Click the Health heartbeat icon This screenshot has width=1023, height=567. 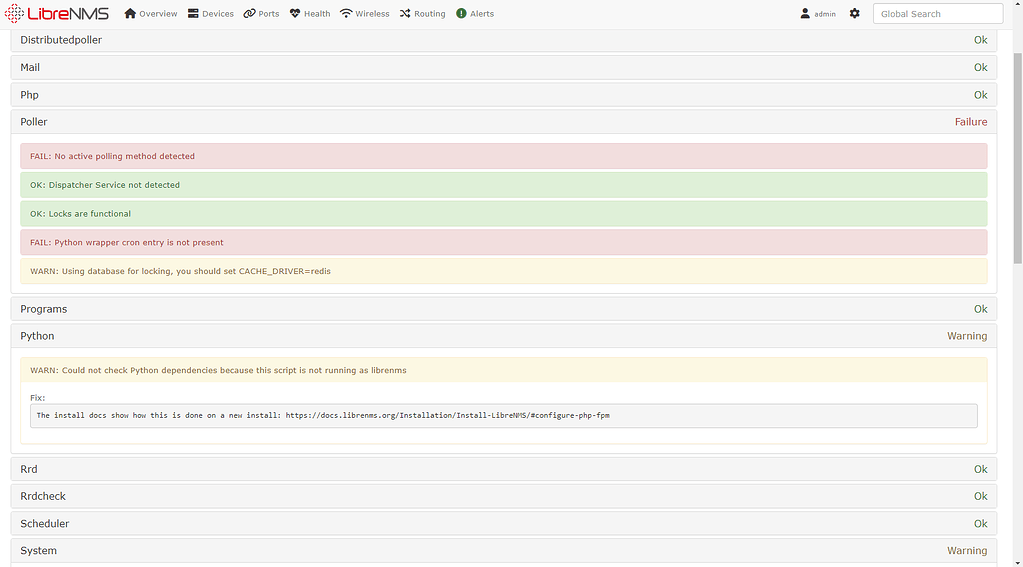295,13
